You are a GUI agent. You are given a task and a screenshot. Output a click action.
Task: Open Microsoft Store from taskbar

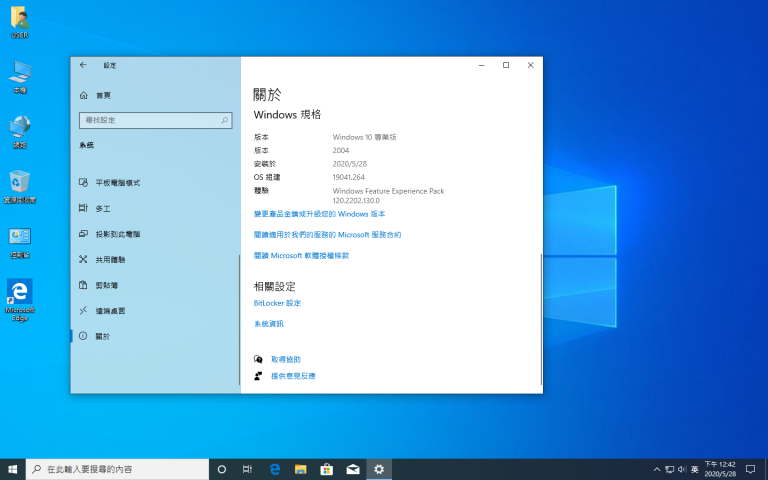326,469
